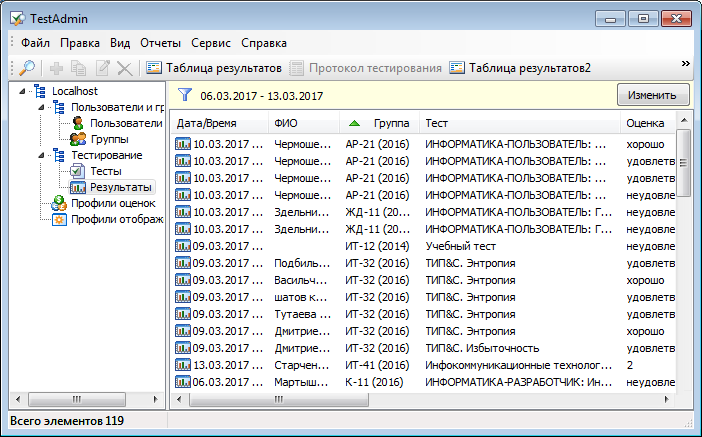Viewport: 702px width, 437px height.
Task: Select the Учебный тест cell
Action: click(x=461, y=246)
